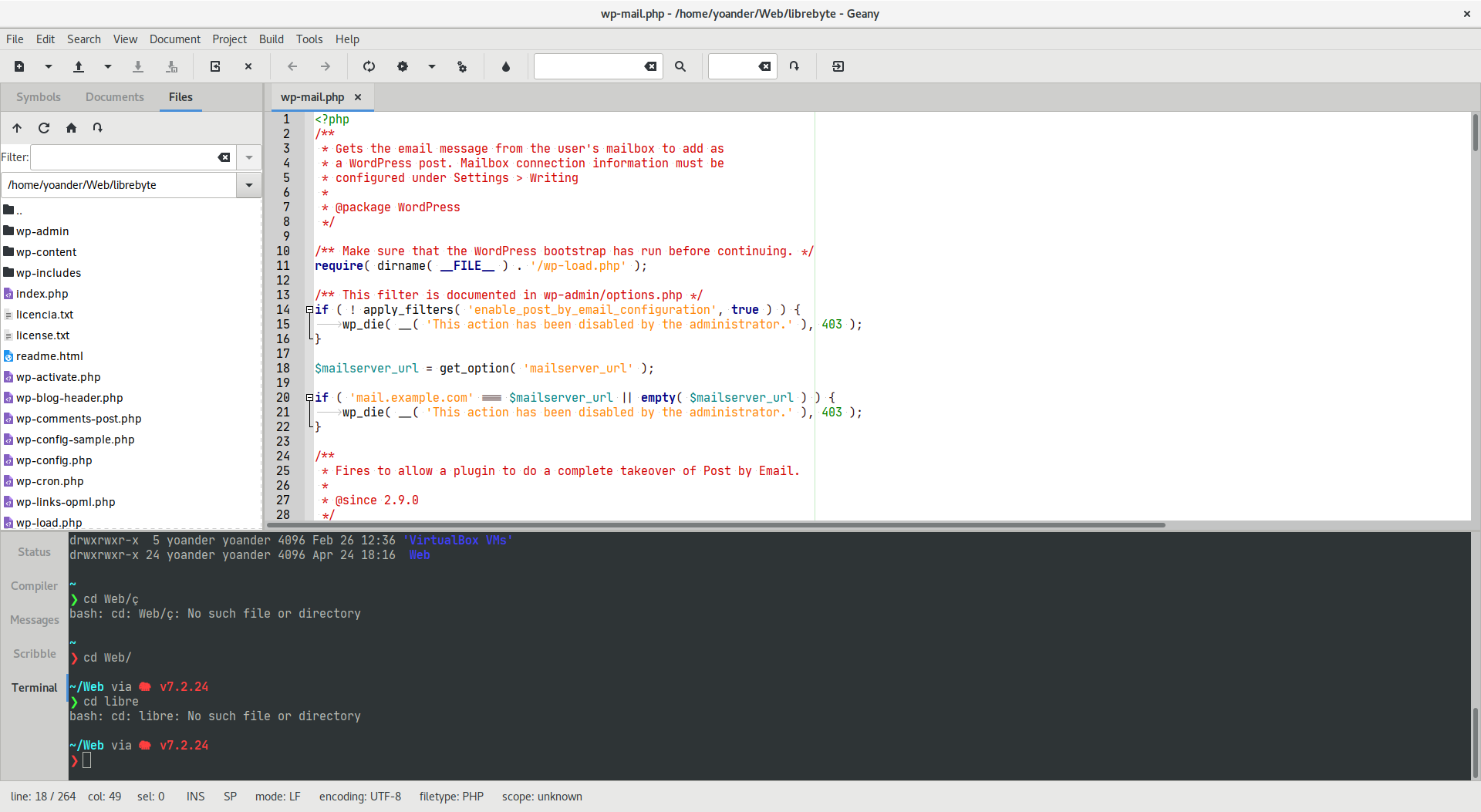Switch to the Symbols sidebar tab
The image size is (1481, 812).
(x=39, y=97)
